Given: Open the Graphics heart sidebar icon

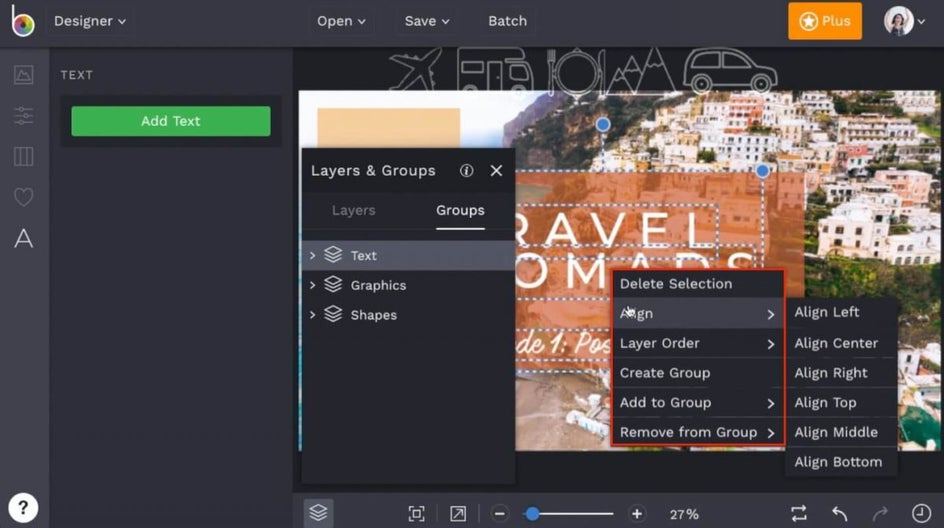Looking at the screenshot, I should coord(23,197).
